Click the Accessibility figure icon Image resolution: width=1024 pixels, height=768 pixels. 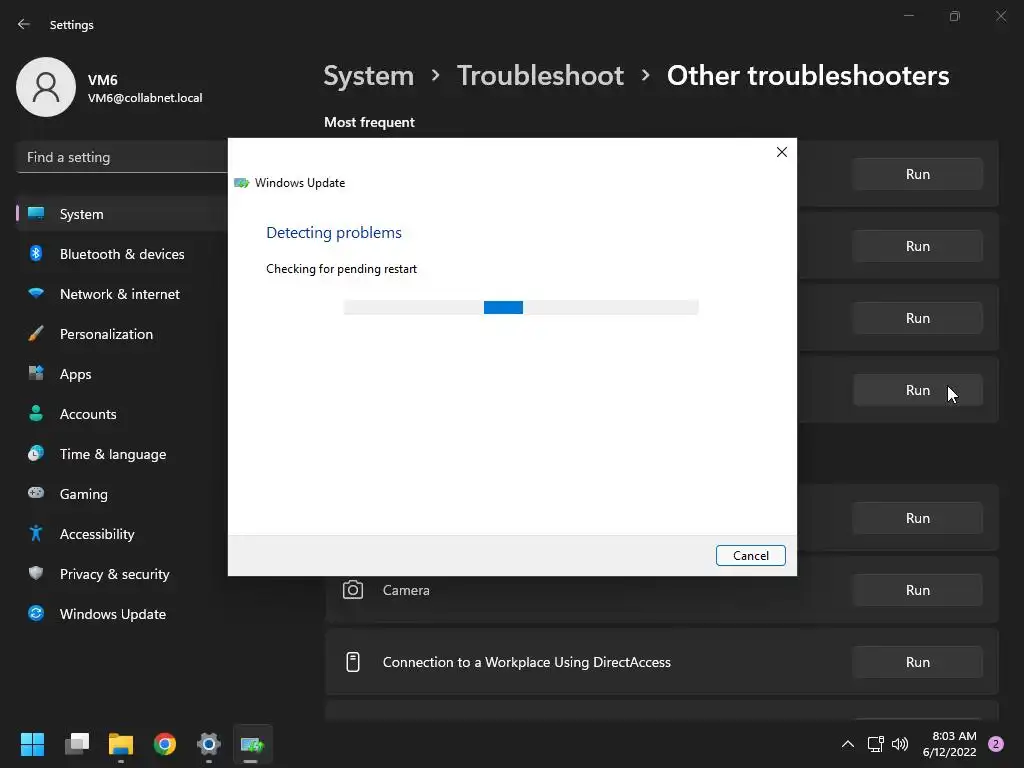[x=36, y=534]
